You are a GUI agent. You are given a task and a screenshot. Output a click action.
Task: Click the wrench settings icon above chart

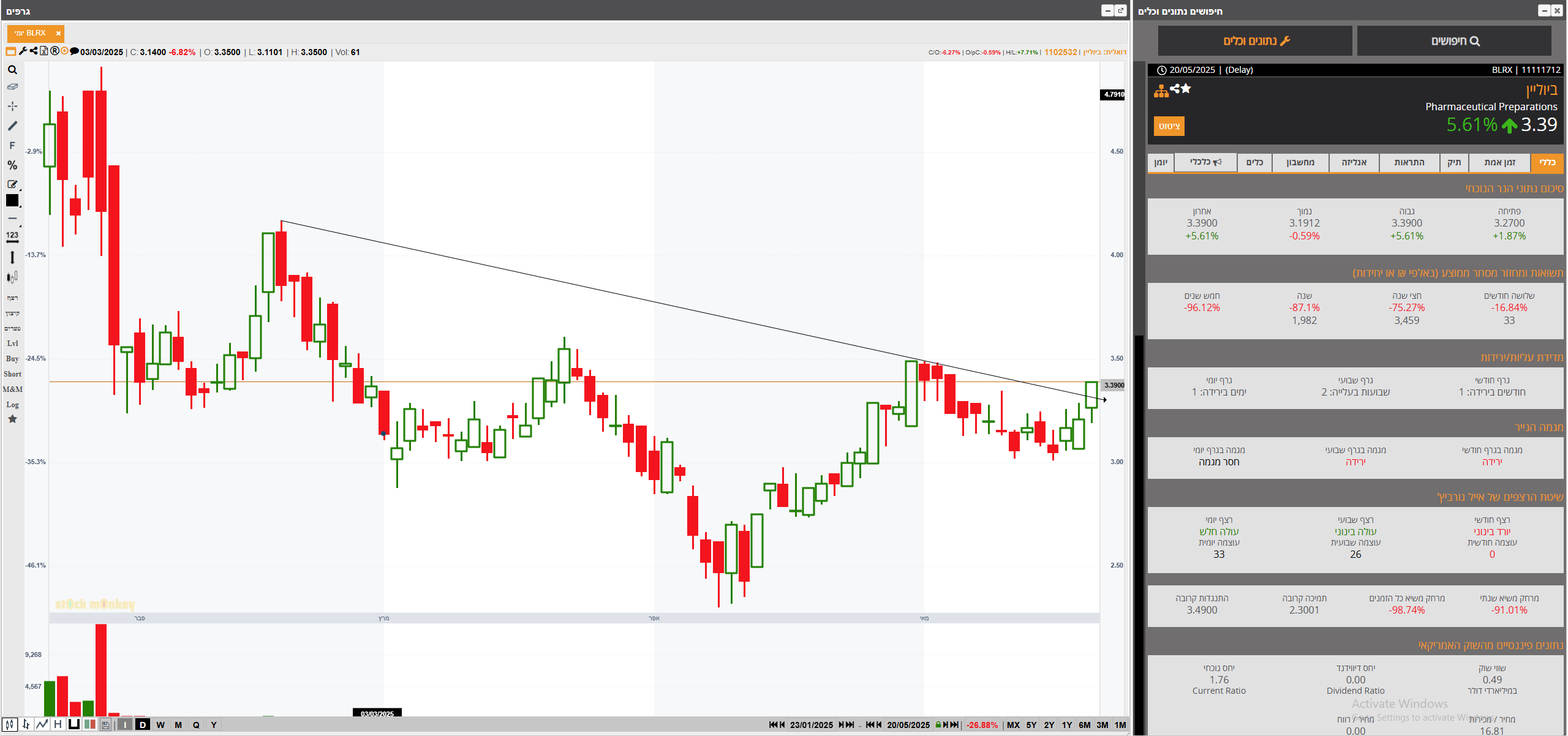(23, 51)
